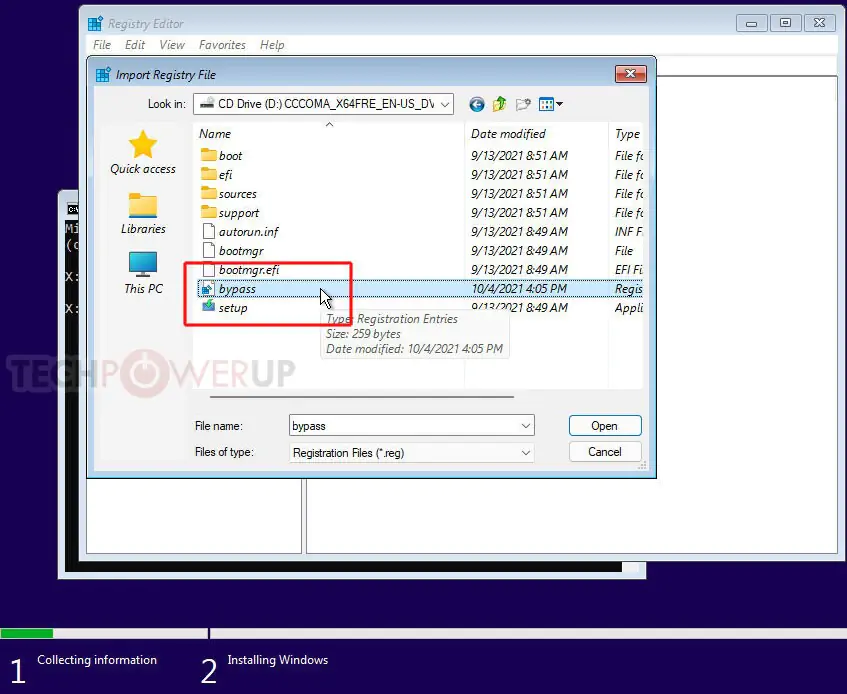Image resolution: width=847 pixels, height=694 pixels.
Task: Open Libraries in the places bar
Action: [143, 213]
